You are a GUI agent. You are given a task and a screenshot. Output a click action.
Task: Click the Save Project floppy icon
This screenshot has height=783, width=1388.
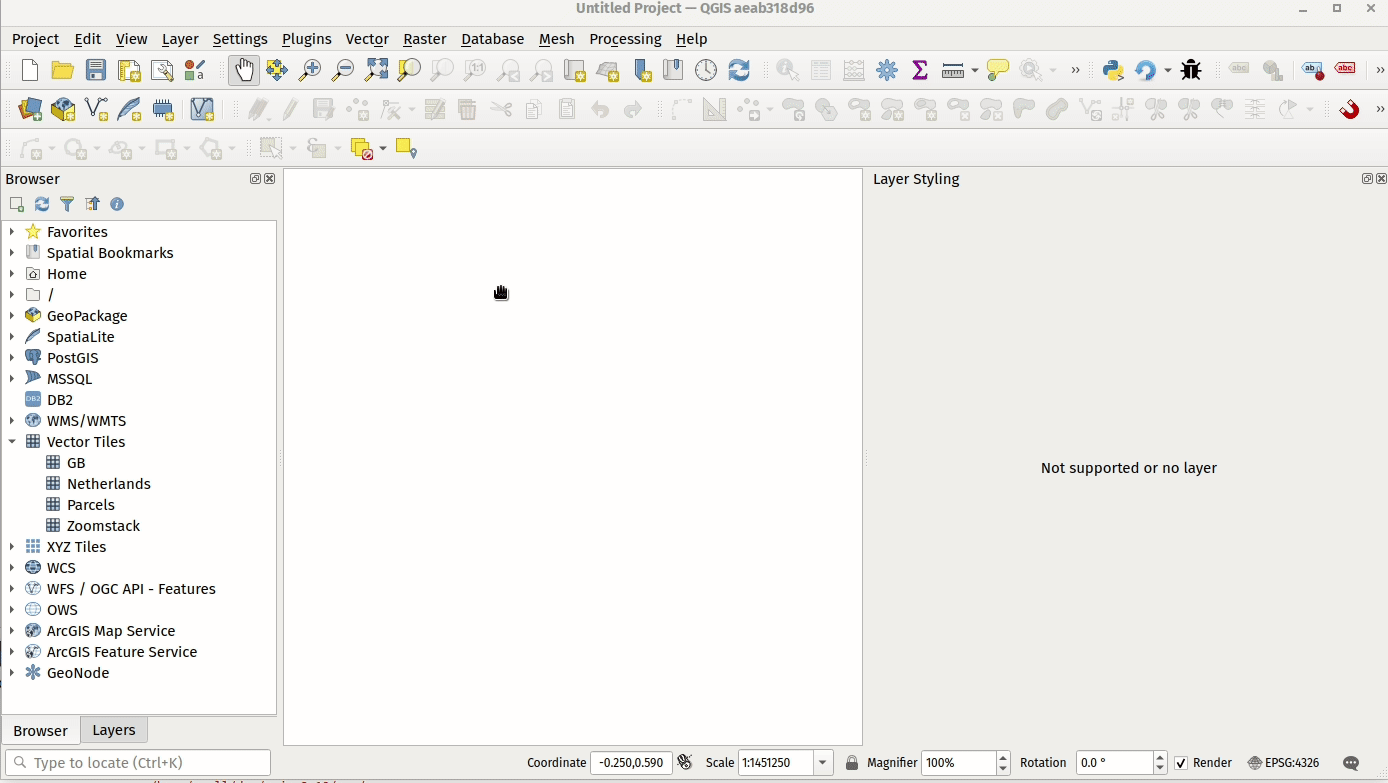coord(96,70)
